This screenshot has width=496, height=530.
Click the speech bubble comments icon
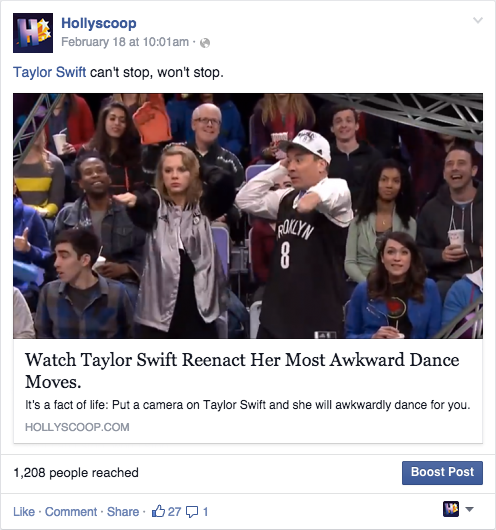click(192, 512)
